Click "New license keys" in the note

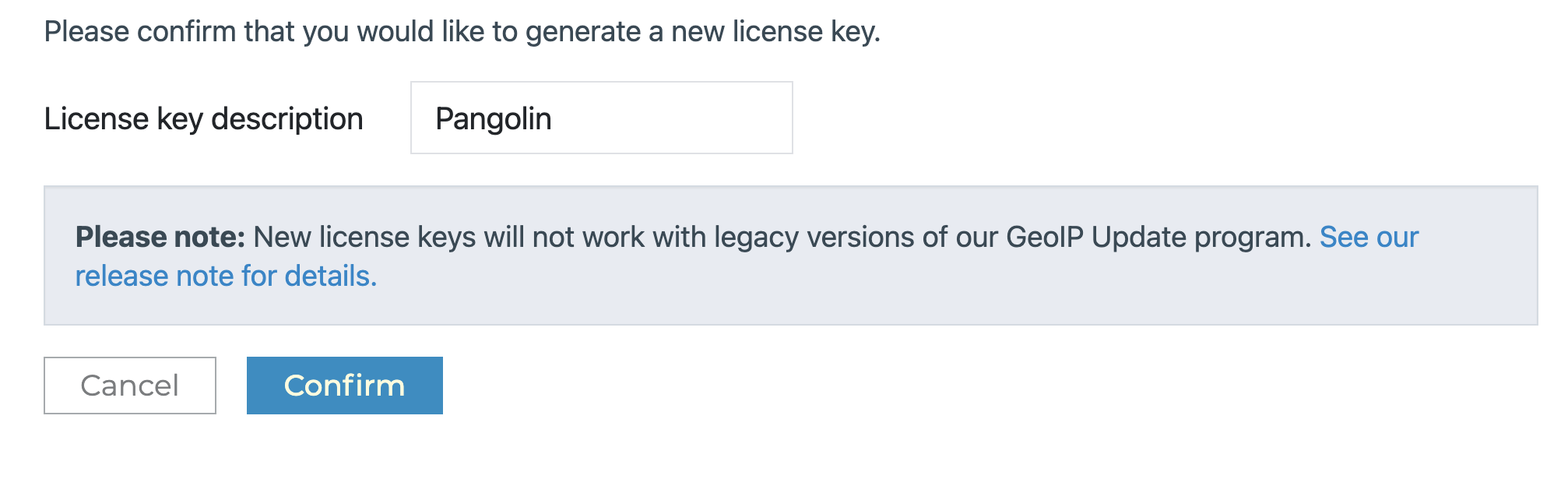point(364,237)
